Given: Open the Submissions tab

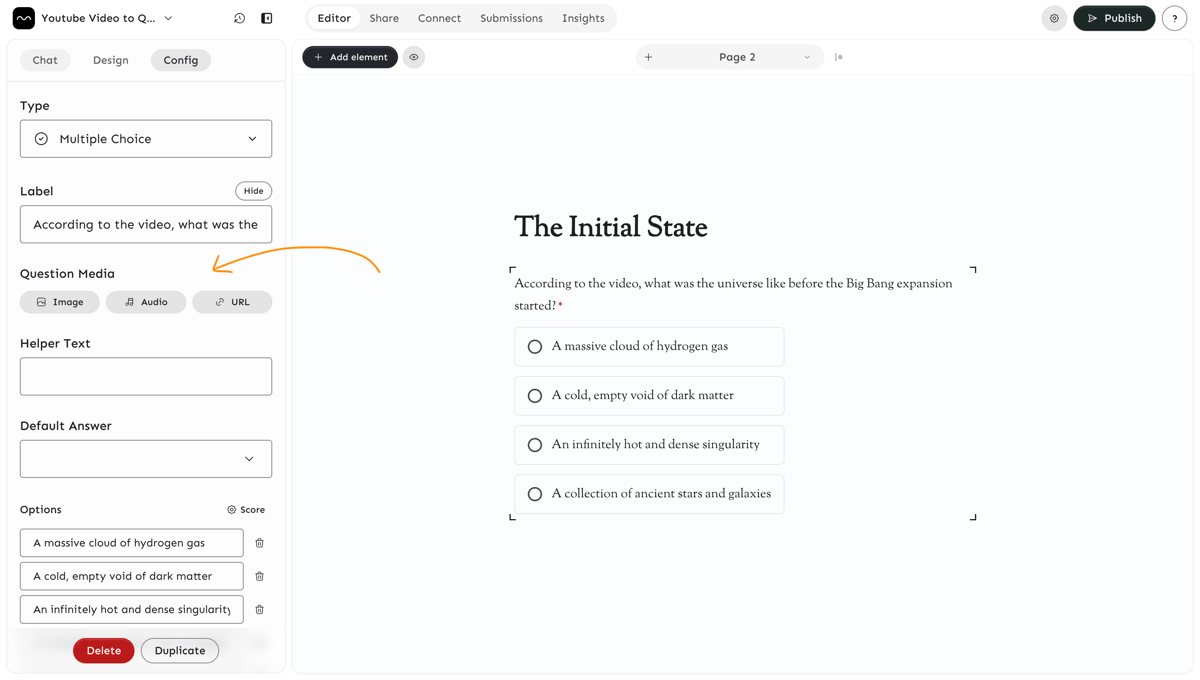Looking at the screenshot, I should 511,18.
